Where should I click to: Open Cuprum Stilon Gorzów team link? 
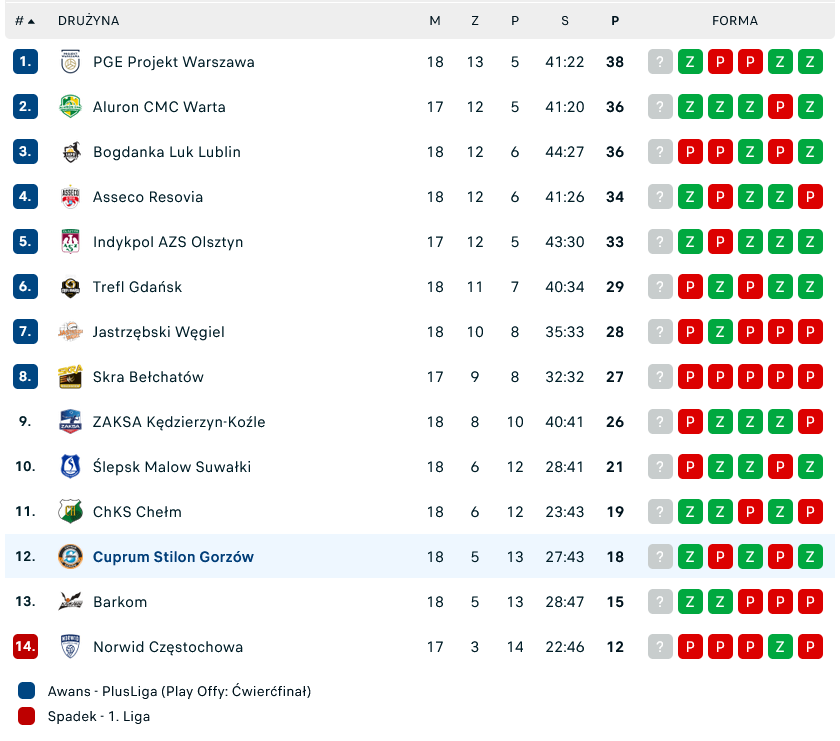(x=173, y=557)
